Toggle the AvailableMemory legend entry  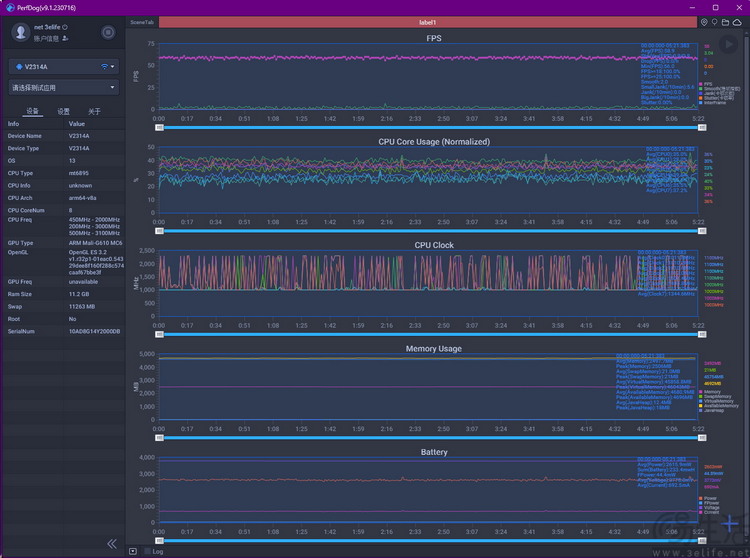pos(719,406)
